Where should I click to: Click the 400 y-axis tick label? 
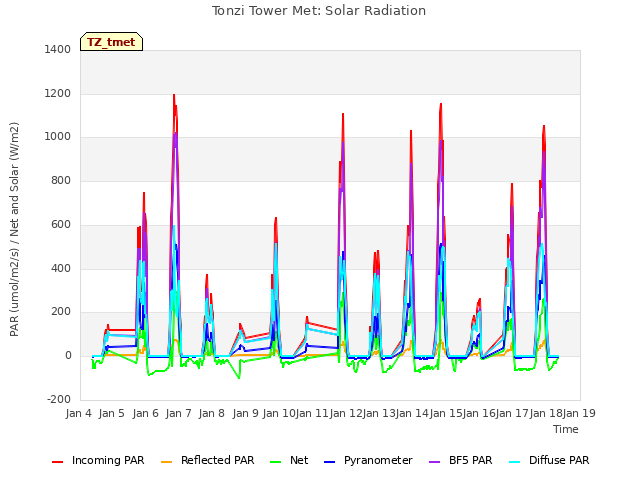61,268
